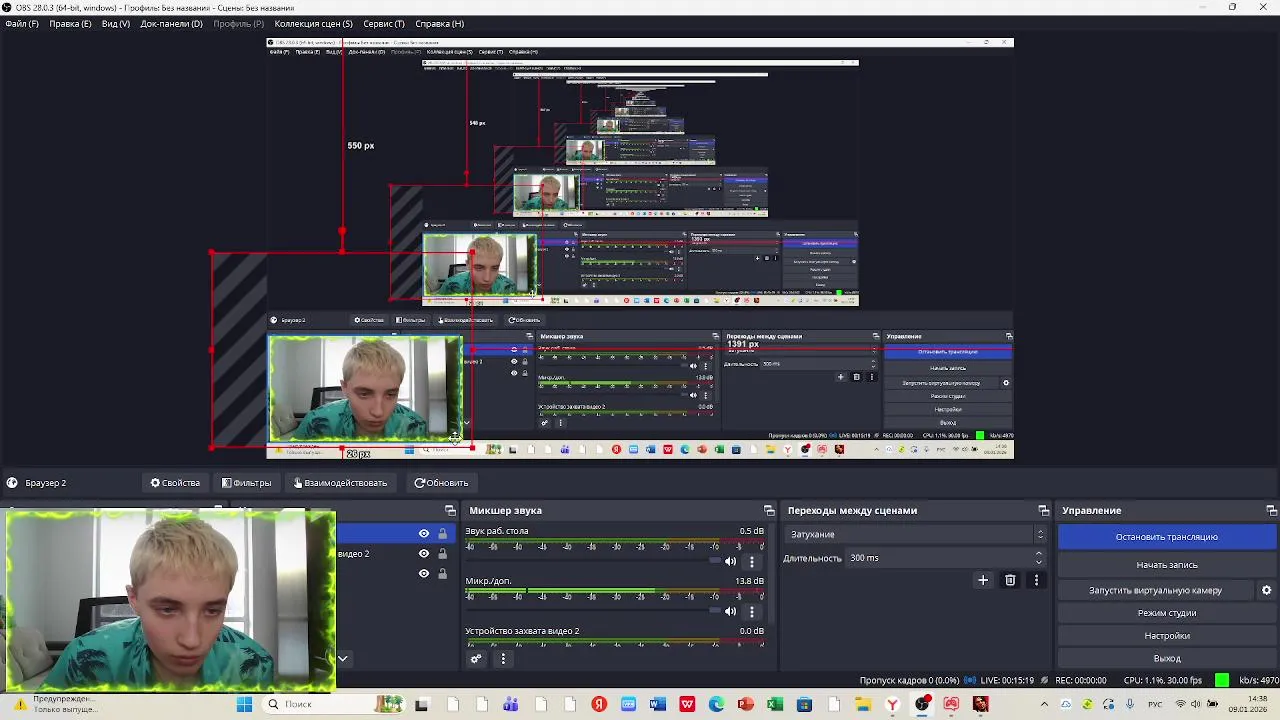Delete scene transition with trash icon
1280x720 pixels.
(1010, 580)
